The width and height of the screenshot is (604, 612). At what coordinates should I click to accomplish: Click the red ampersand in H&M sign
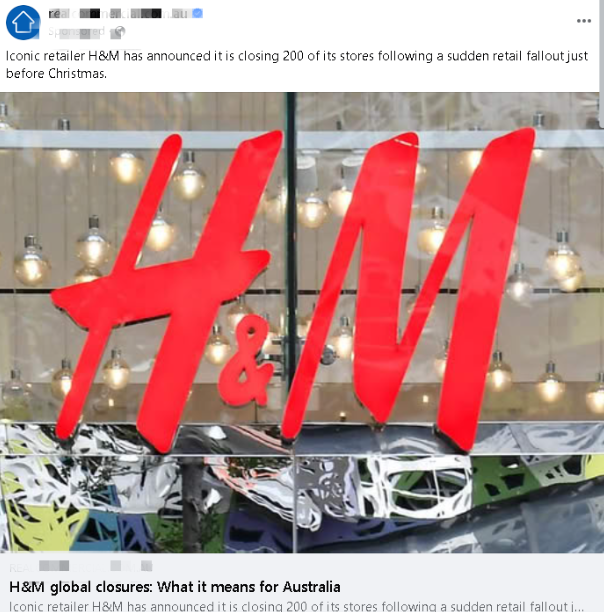point(246,361)
